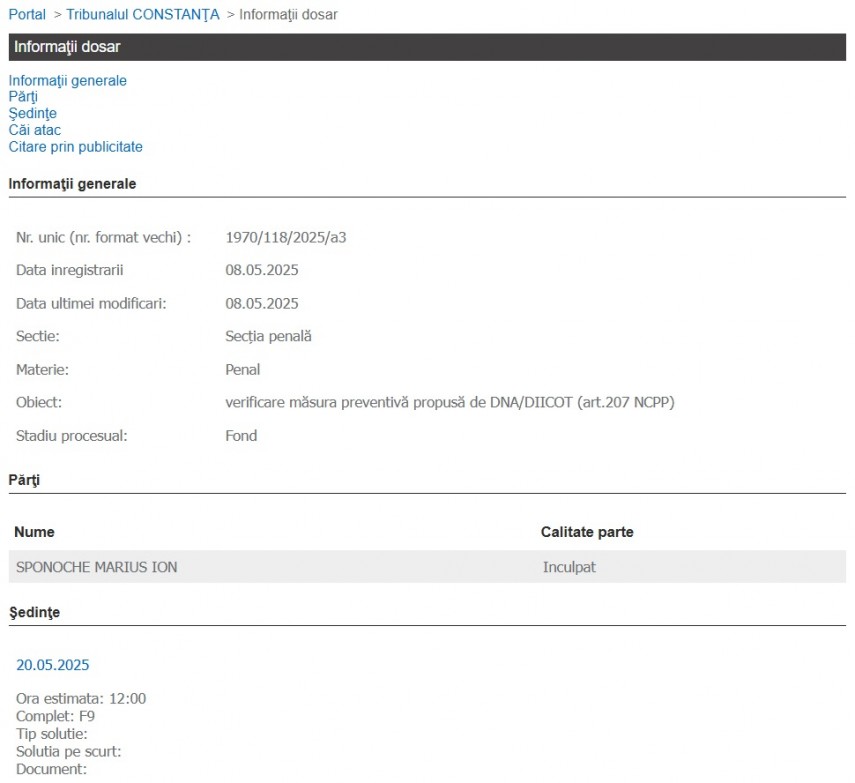The height and width of the screenshot is (783, 855).
Task: Select case number 1970/118/2025/a3
Action: pos(286,237)
